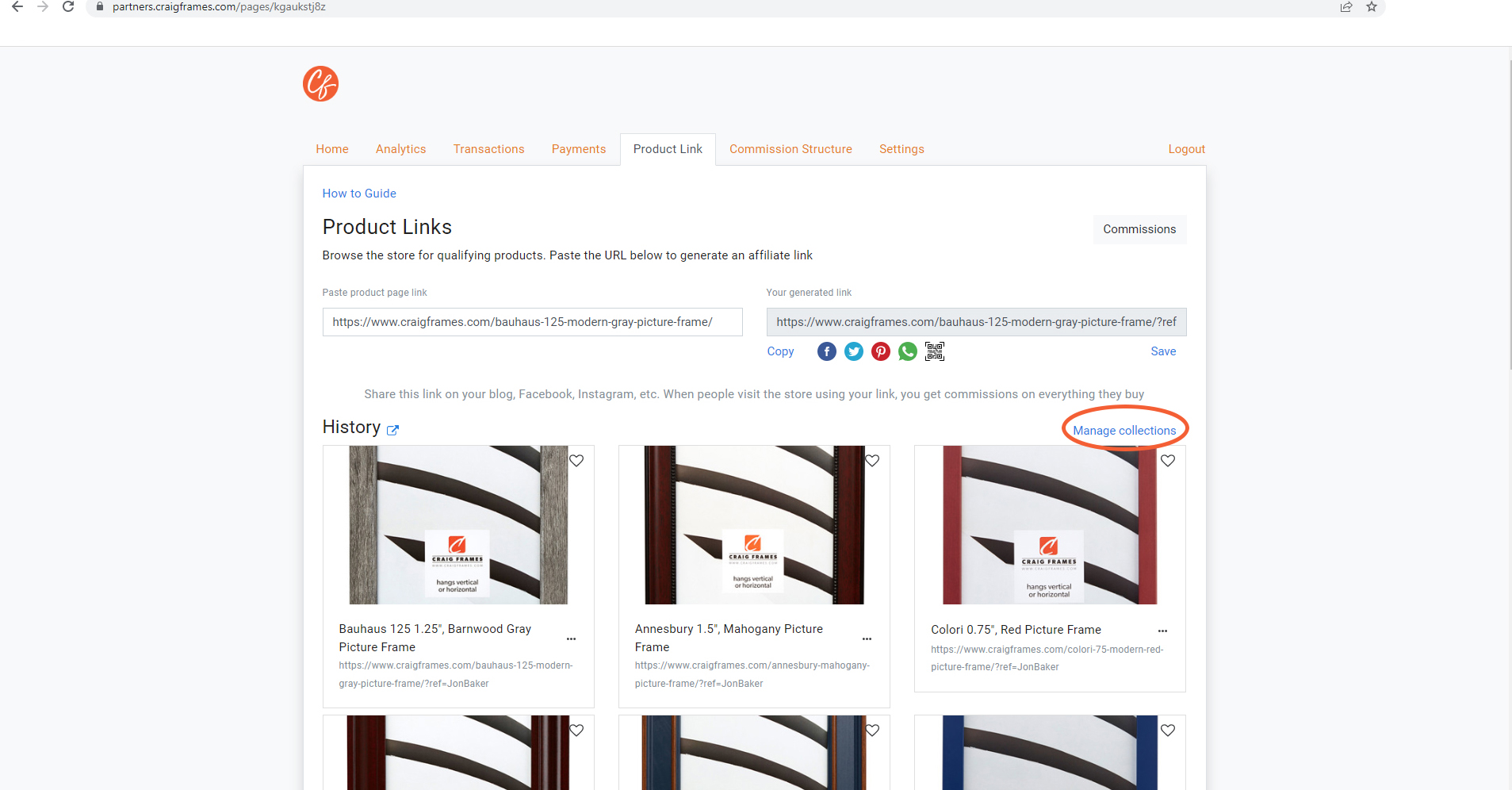Open History in new window icon
Screen dimensions: 1512x790
pos(392,430)
